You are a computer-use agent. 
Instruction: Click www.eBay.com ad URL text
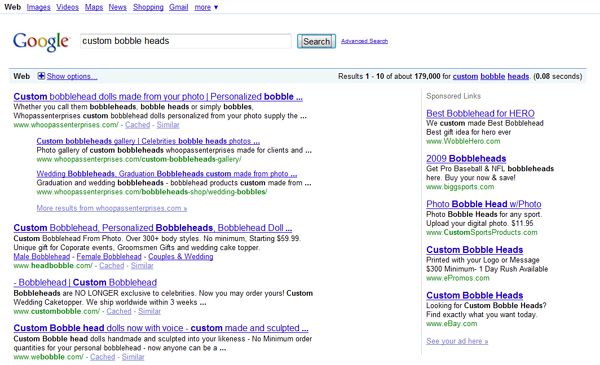coord(452,323)
